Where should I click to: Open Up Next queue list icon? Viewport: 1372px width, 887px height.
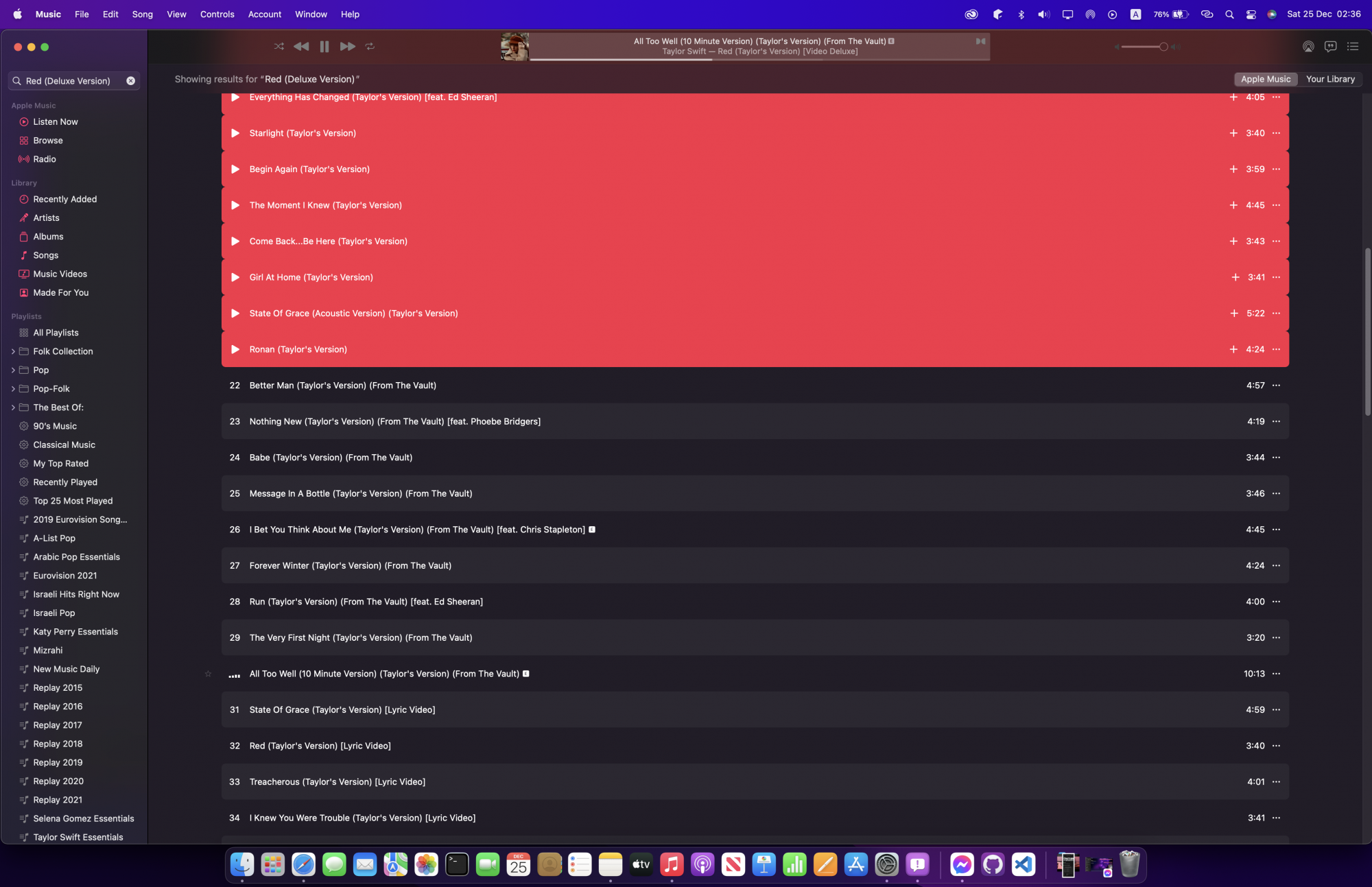1353,47
